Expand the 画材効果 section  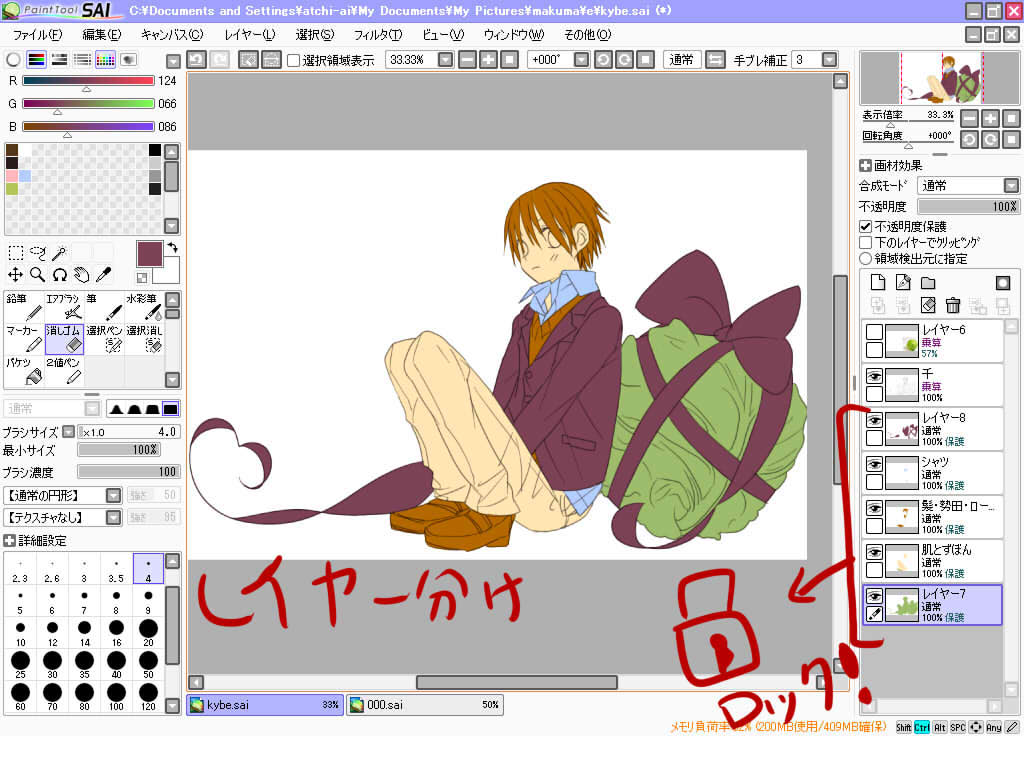(865, 166)
